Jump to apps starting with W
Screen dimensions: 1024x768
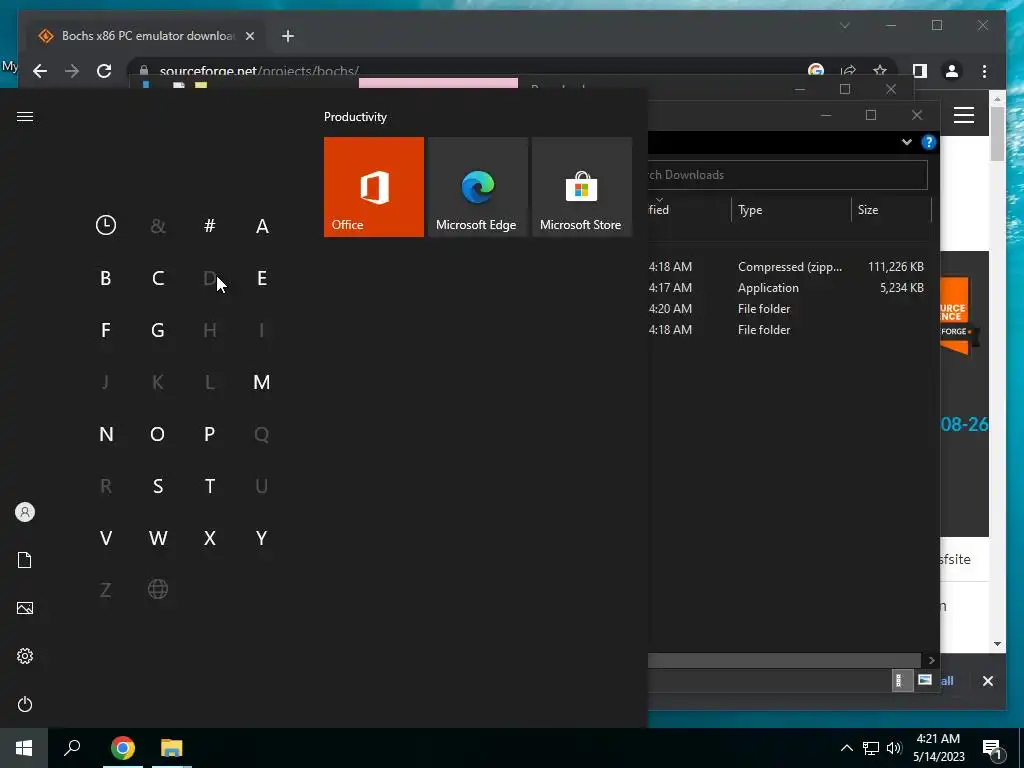tap(157, 537)
